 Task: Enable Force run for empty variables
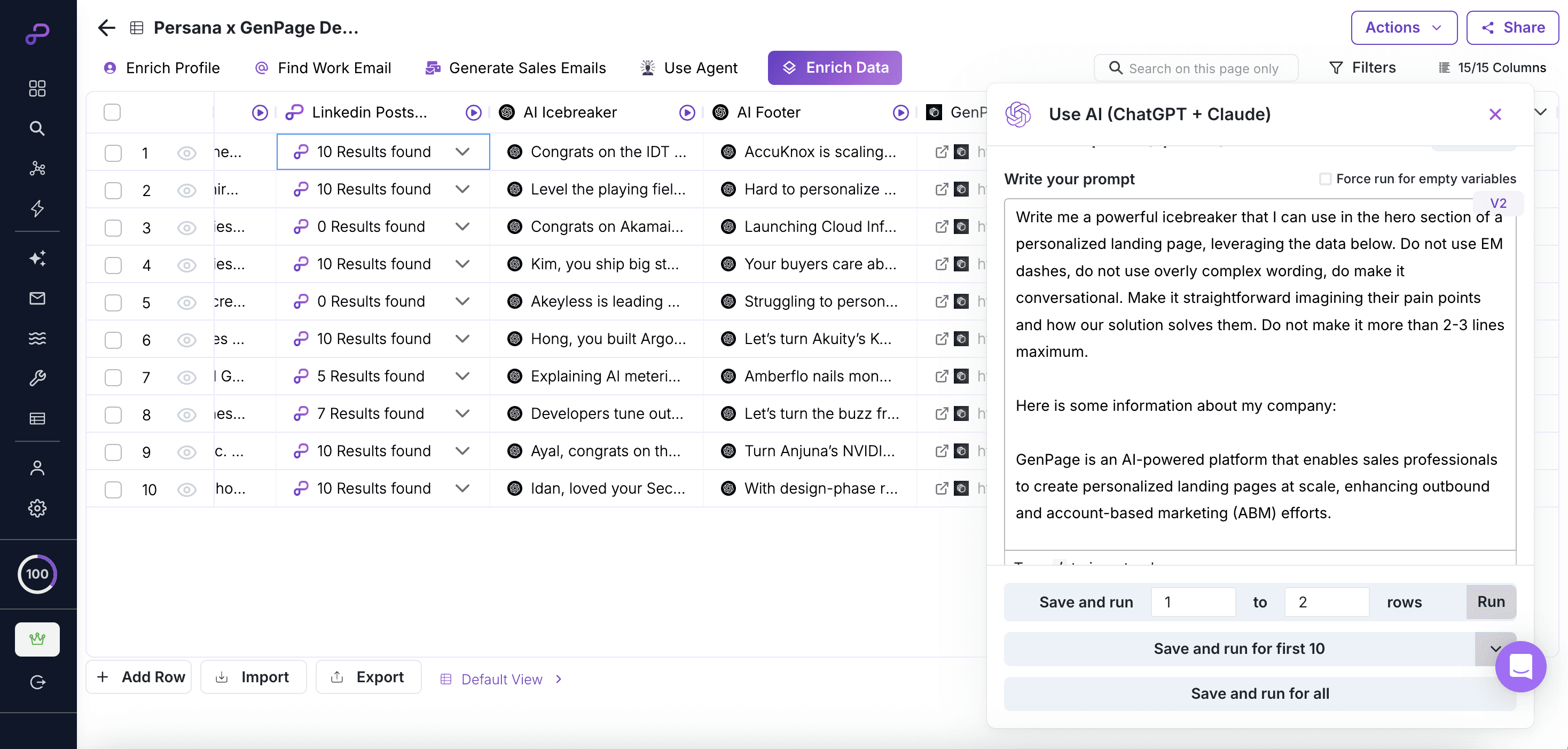(1325, 179)
